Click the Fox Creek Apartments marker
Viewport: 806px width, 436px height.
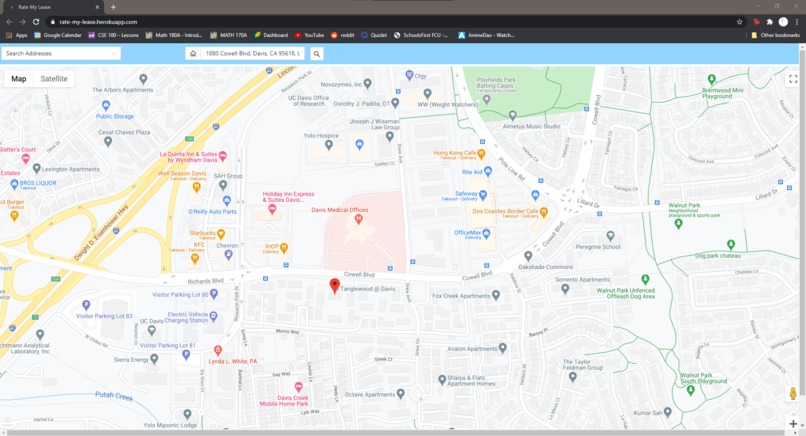(x=496, y=295)
